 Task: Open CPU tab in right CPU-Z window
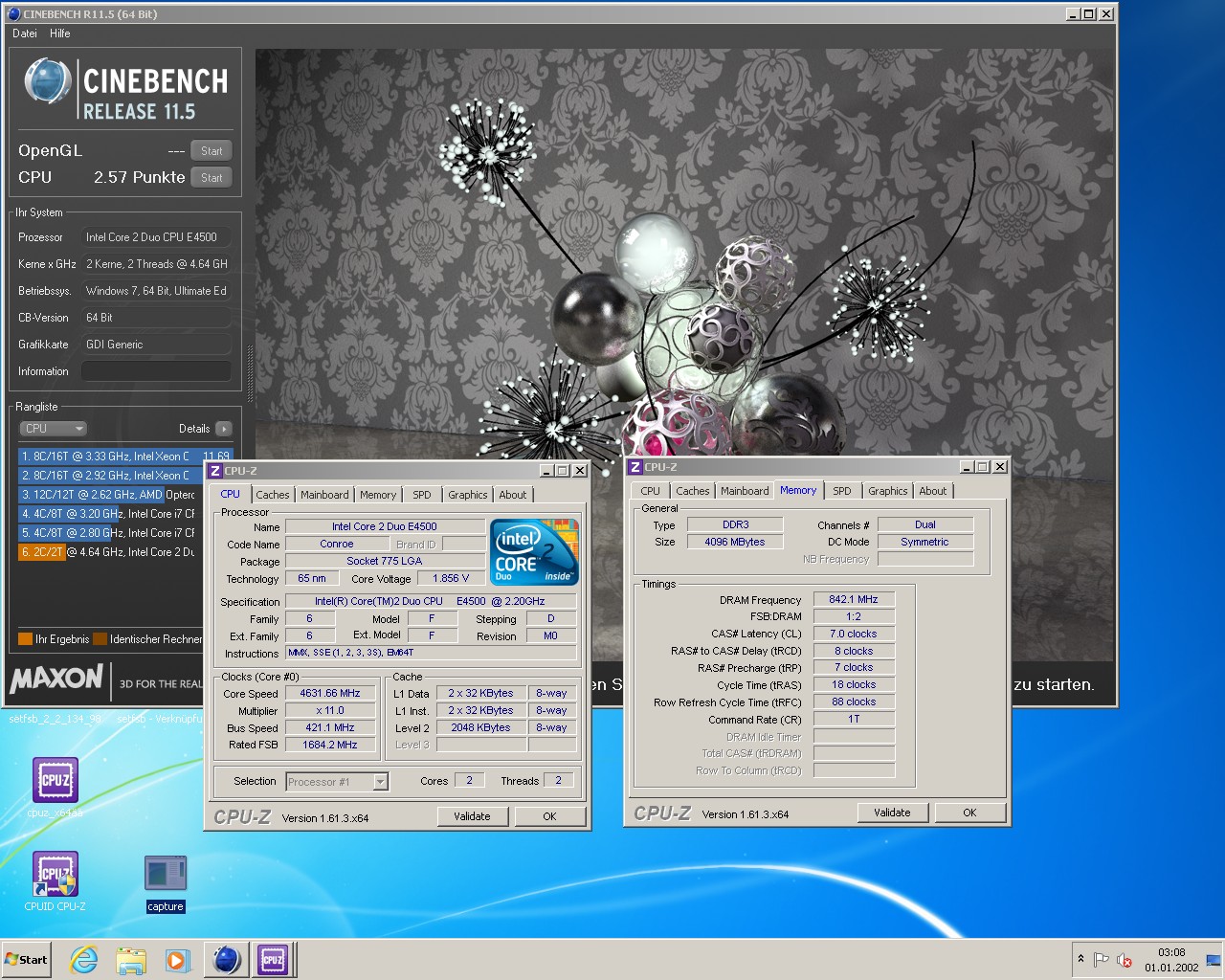point(651,491)
